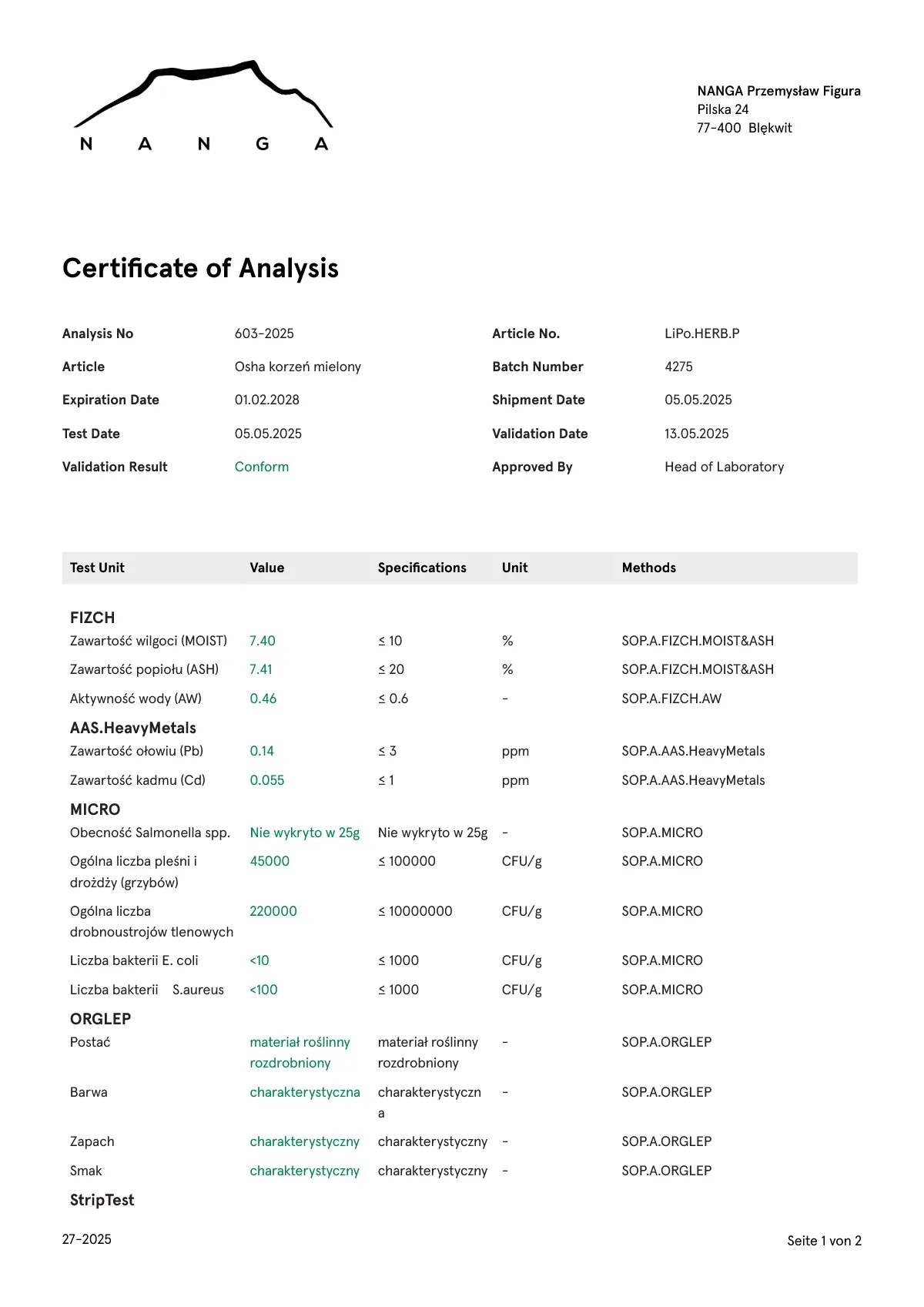924x1307 pixels.
Task: Click the batch number 4275
Action: pyautogui.click(x=678, y=367)
